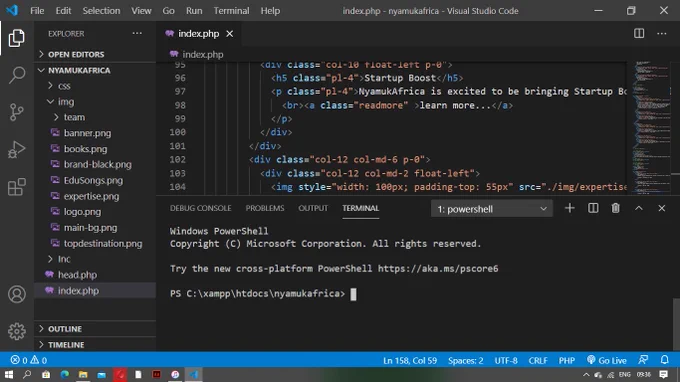Screen dimensions: 680x382
Task: Create a new terminal with plus icon
Action: point(569,209)
